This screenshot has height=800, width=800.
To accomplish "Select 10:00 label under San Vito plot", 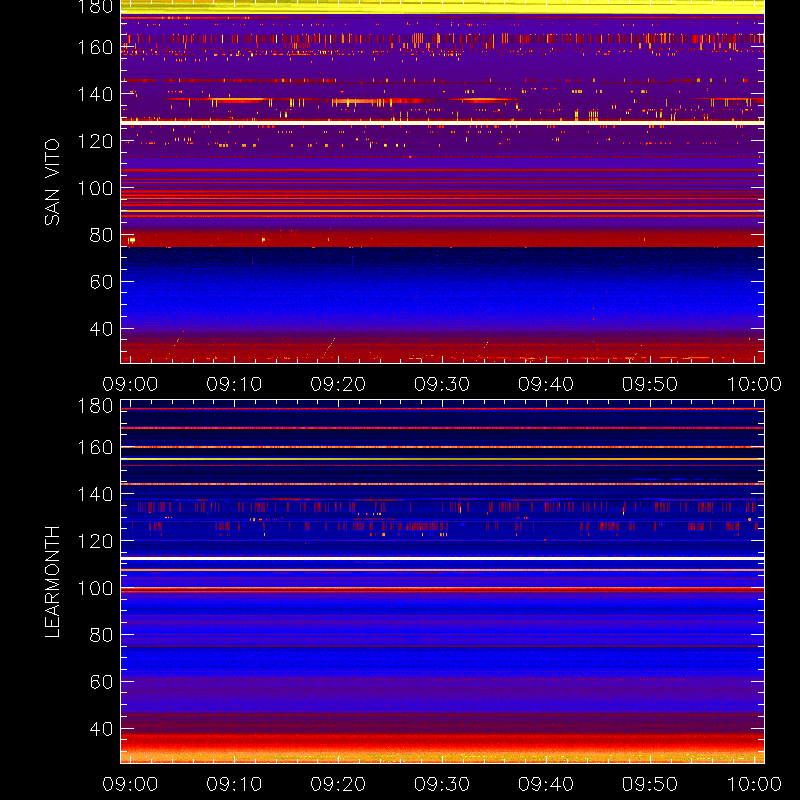I will click(x=754, y=384).
